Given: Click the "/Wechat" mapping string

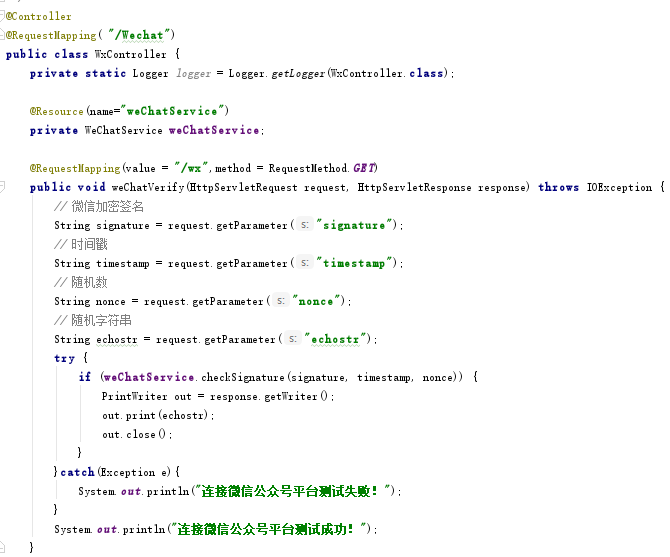Looking at the screenshot, I should coord(146,36).
